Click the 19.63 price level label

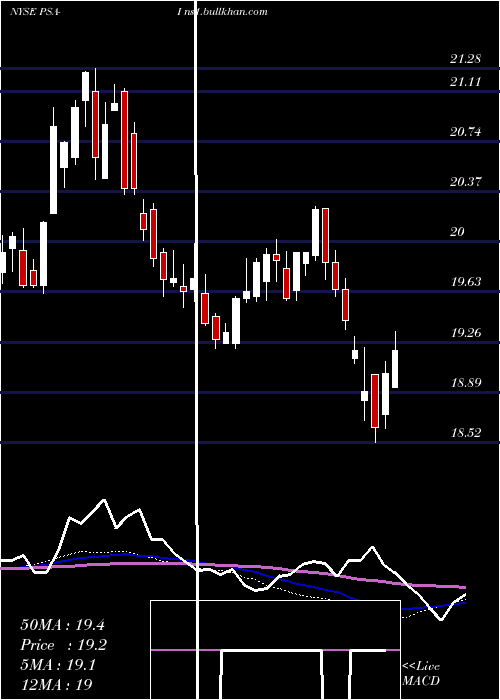tap(465, 282)
